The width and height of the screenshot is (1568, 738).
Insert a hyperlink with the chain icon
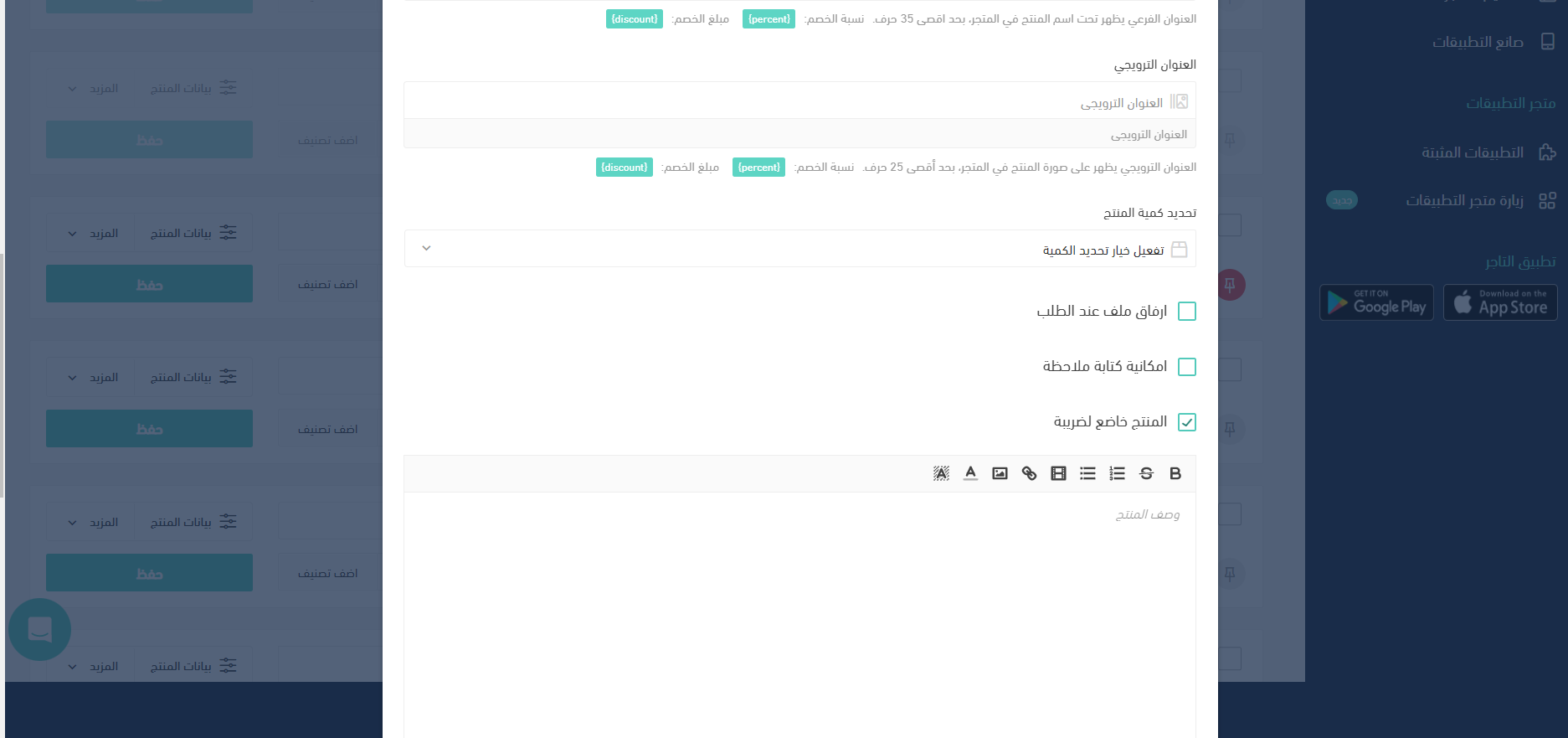click(1029, 473)
